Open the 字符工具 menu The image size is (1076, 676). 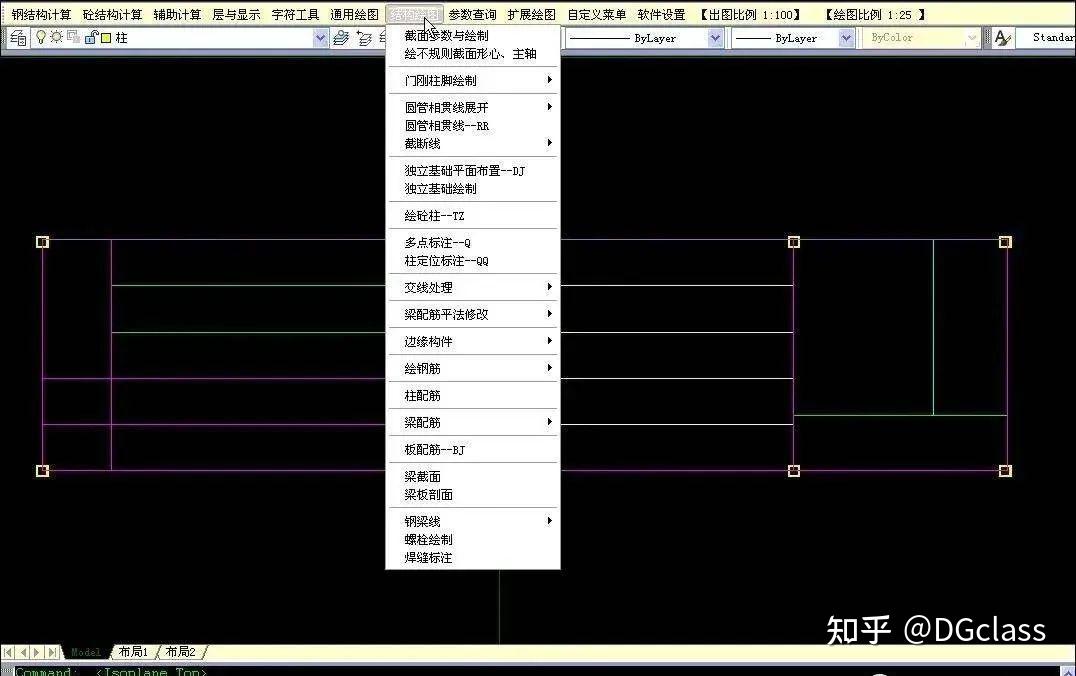[295, 14]
